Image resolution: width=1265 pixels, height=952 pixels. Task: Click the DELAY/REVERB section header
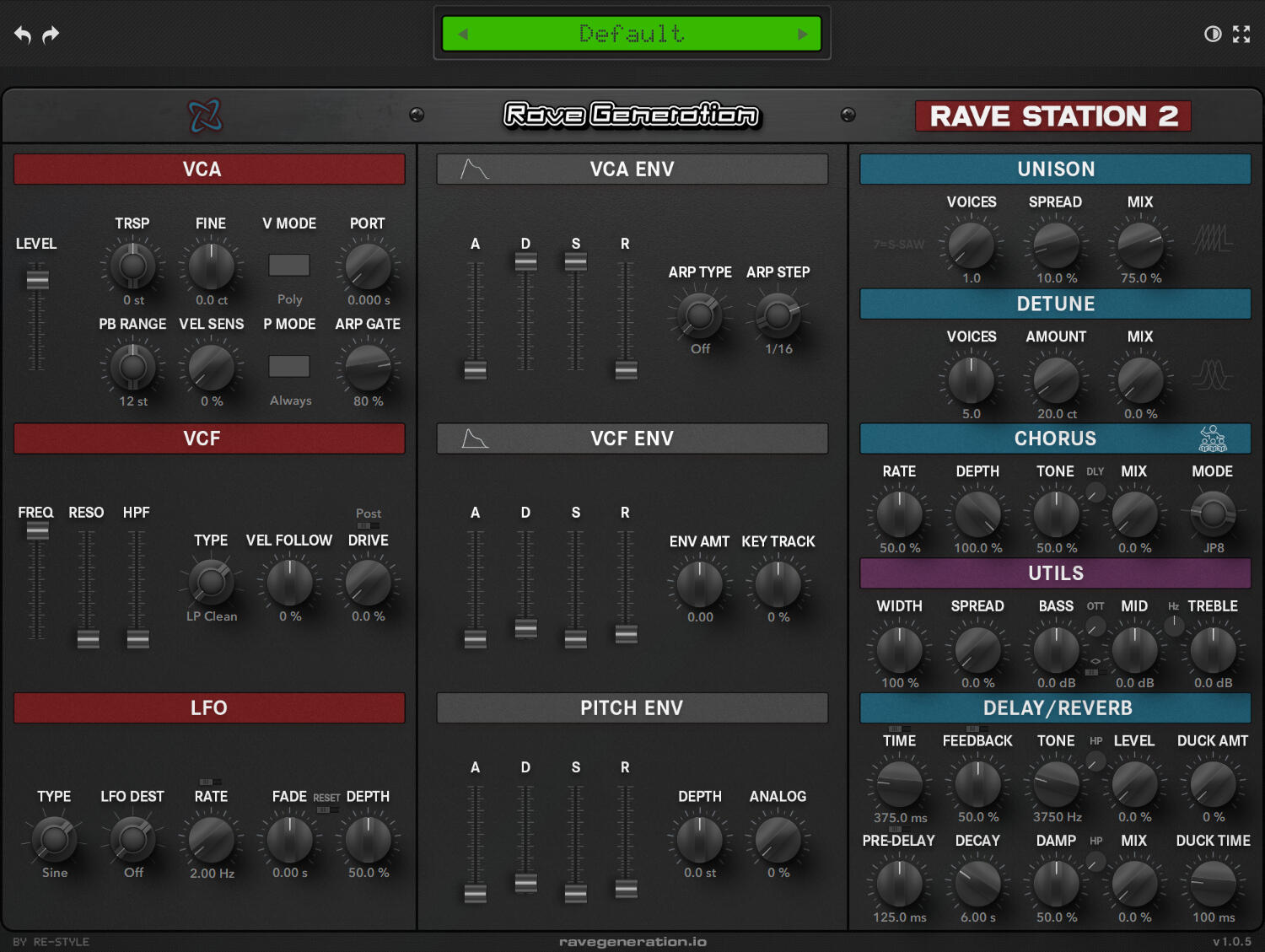pos(1056,708)
